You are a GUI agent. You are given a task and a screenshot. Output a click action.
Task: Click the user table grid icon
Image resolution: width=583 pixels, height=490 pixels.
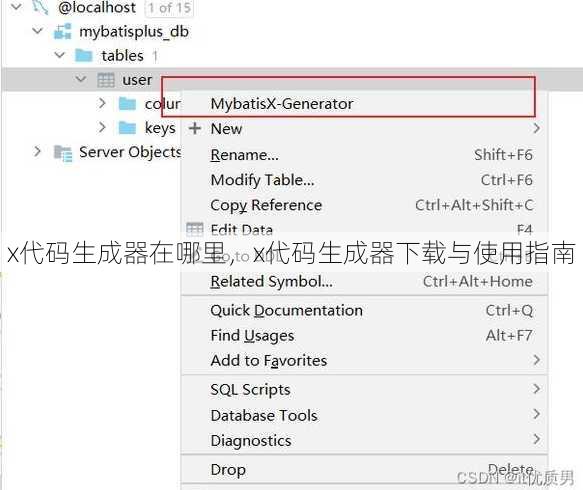tap(106, 80)
